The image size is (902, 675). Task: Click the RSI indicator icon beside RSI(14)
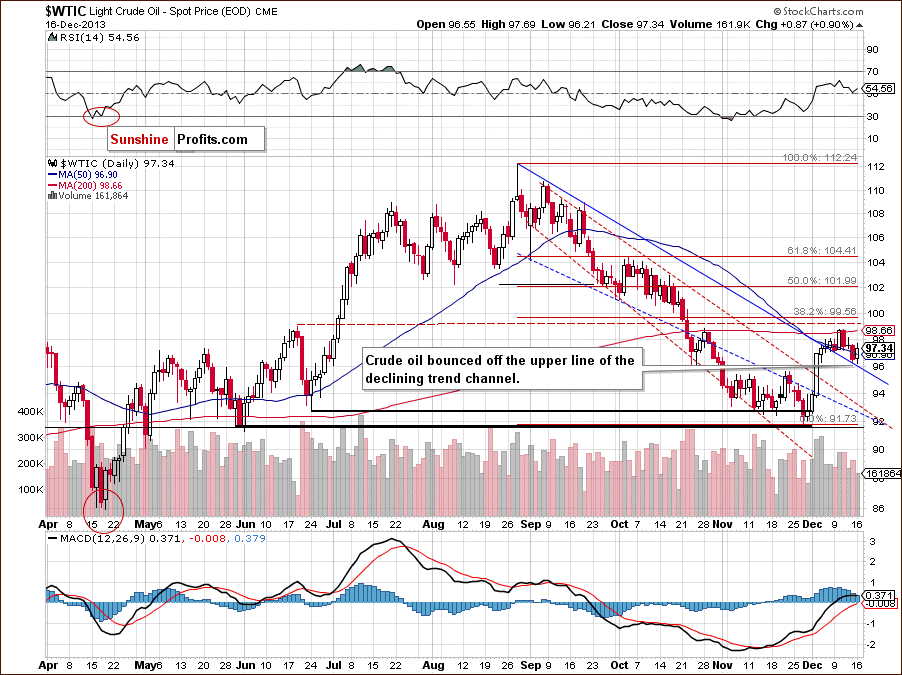(52, 37)
